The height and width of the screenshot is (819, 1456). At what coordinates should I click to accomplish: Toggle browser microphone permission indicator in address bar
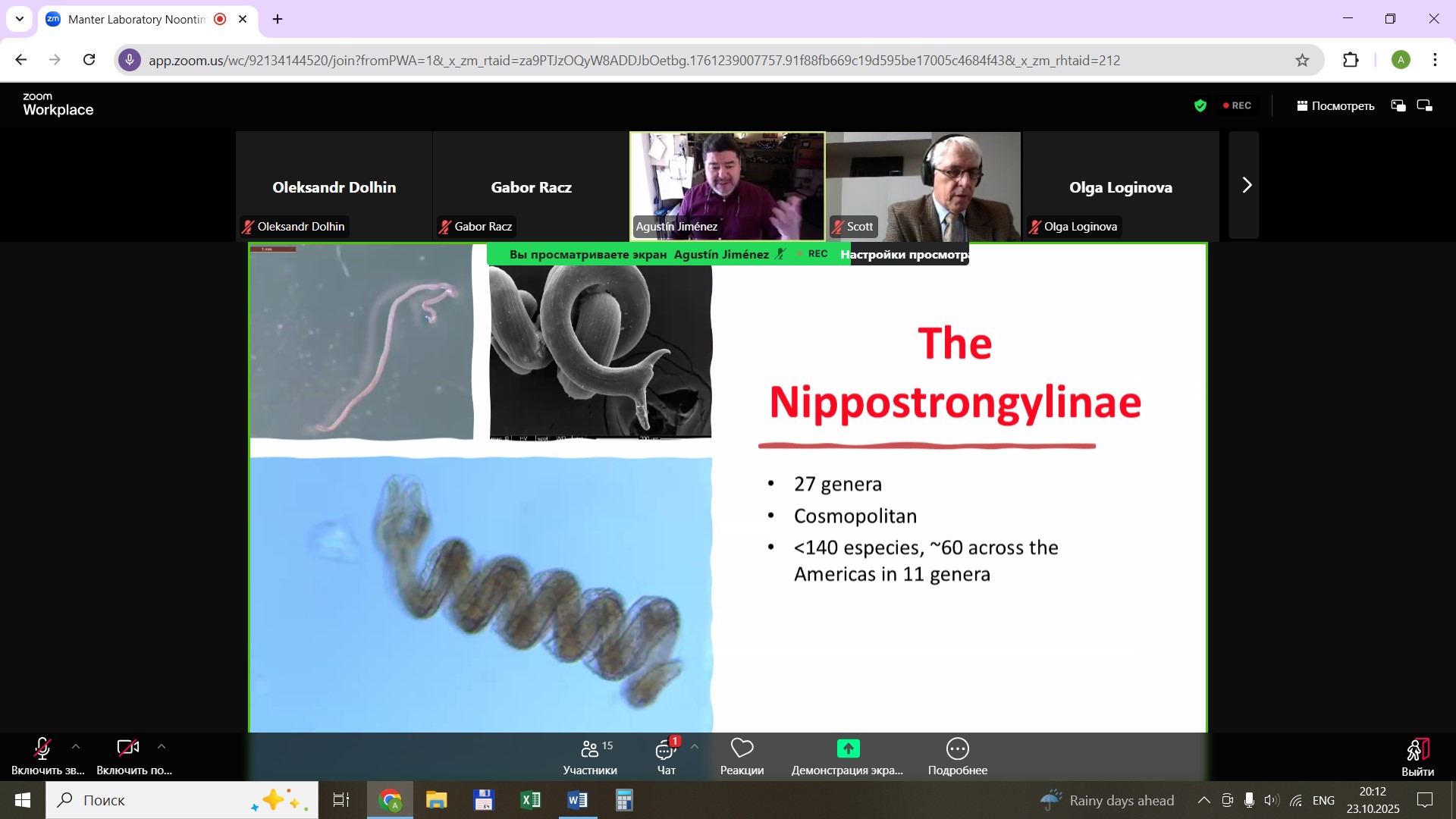[x=130, y=61]
